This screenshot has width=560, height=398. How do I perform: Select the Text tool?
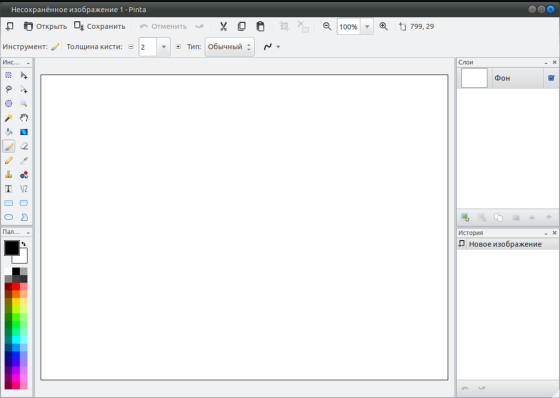(x=9, y=189)
